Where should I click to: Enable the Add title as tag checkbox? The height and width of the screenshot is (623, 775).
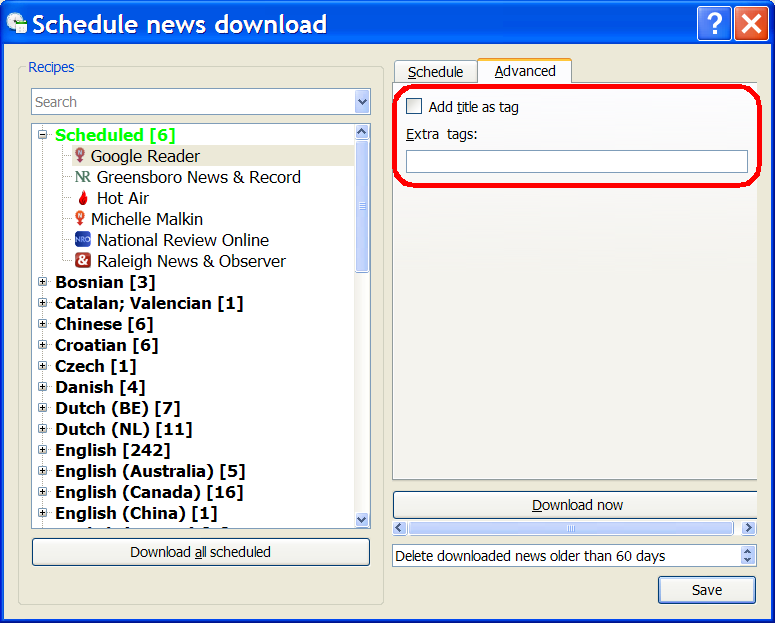click(x=414, y=106)
